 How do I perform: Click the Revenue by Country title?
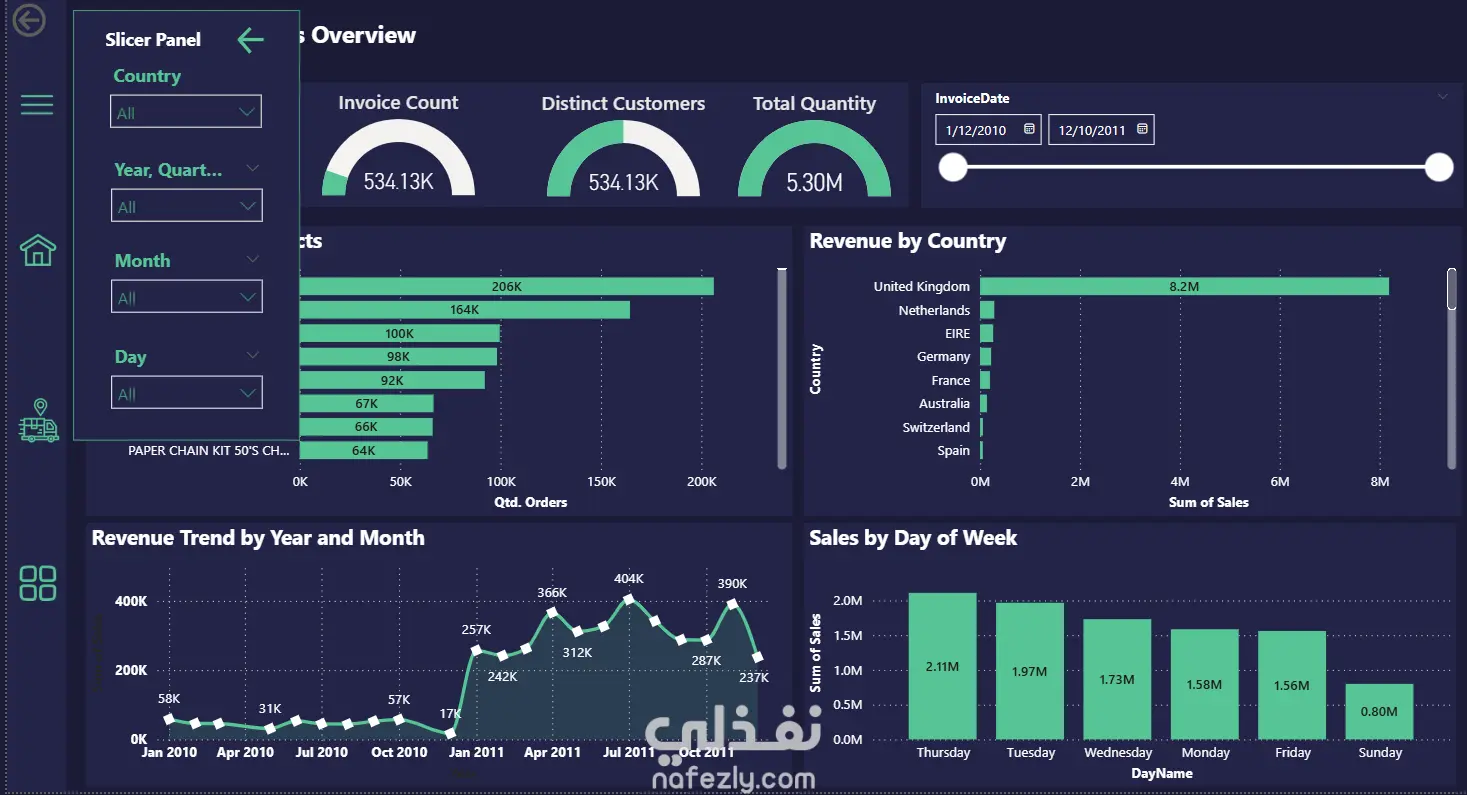coord(908,241)
